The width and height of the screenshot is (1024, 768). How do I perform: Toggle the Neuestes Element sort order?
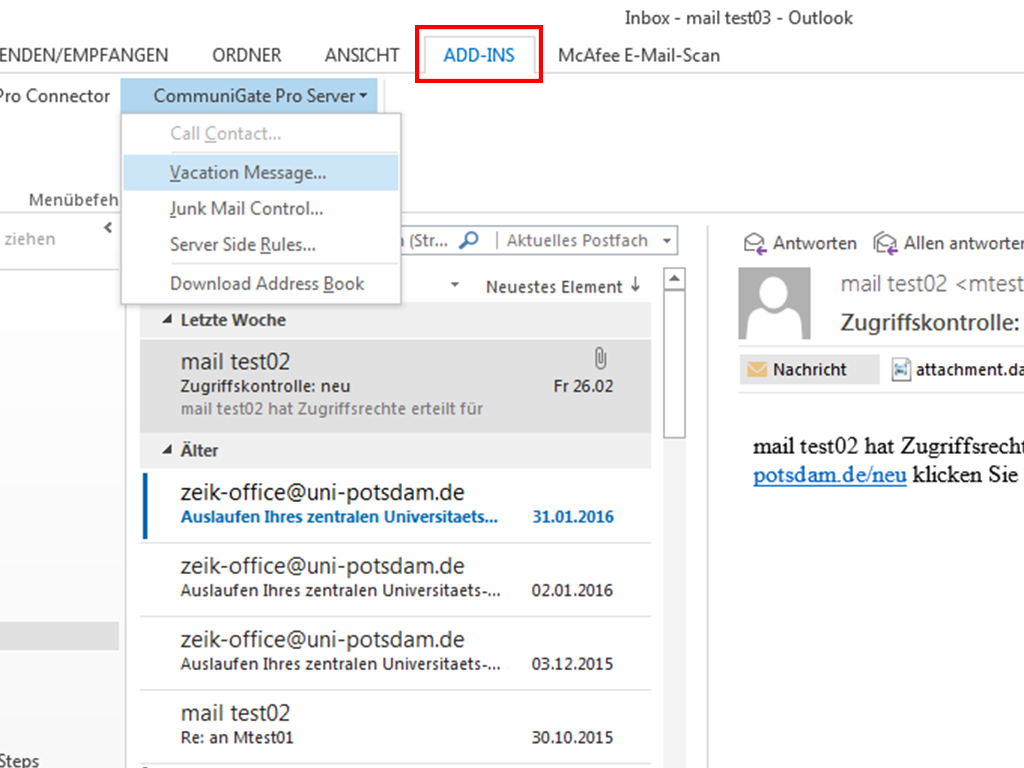click(635, 286)
